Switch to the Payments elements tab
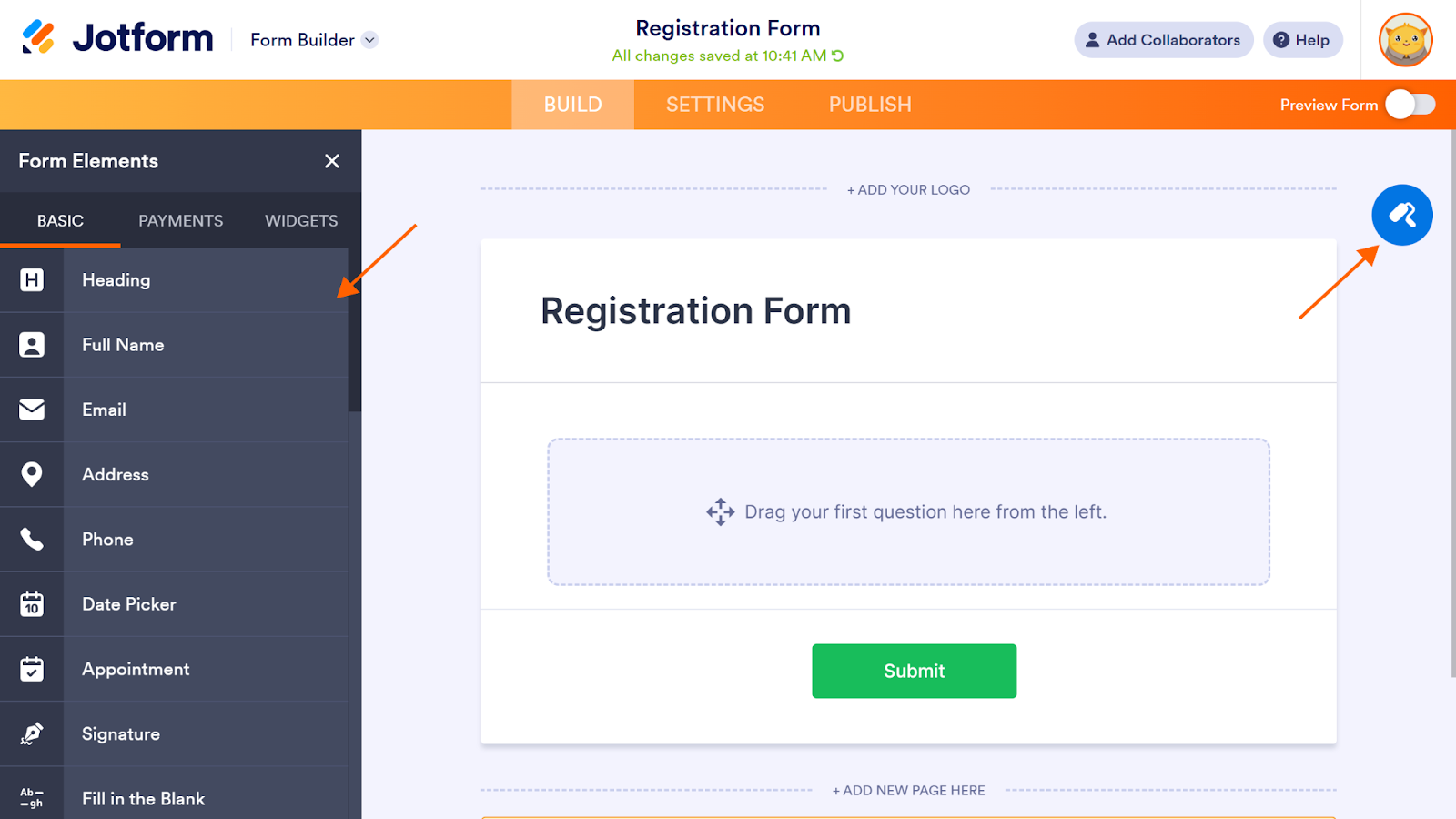 pos(180,221)
